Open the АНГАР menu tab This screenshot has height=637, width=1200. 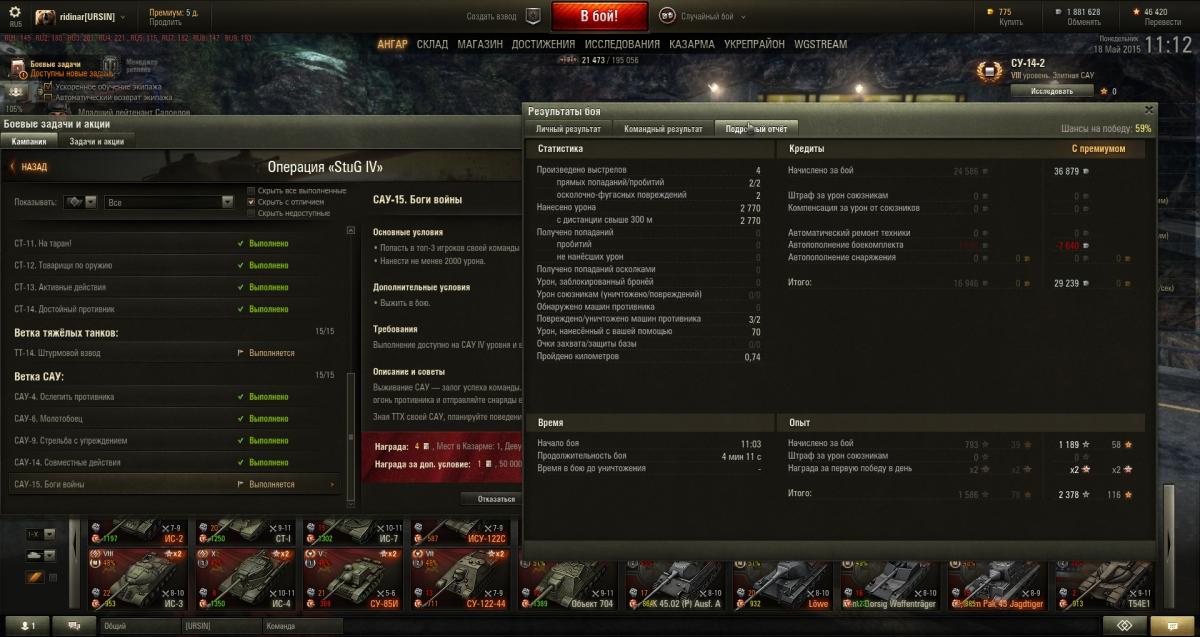[x=393, y=44]
